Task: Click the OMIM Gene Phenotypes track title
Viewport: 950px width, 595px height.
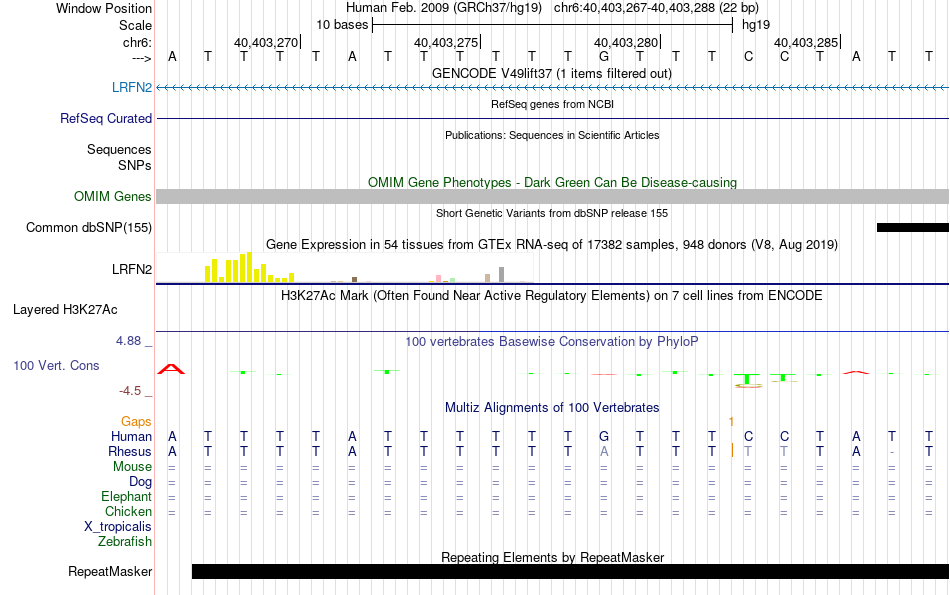Action: tap(552, 182)
